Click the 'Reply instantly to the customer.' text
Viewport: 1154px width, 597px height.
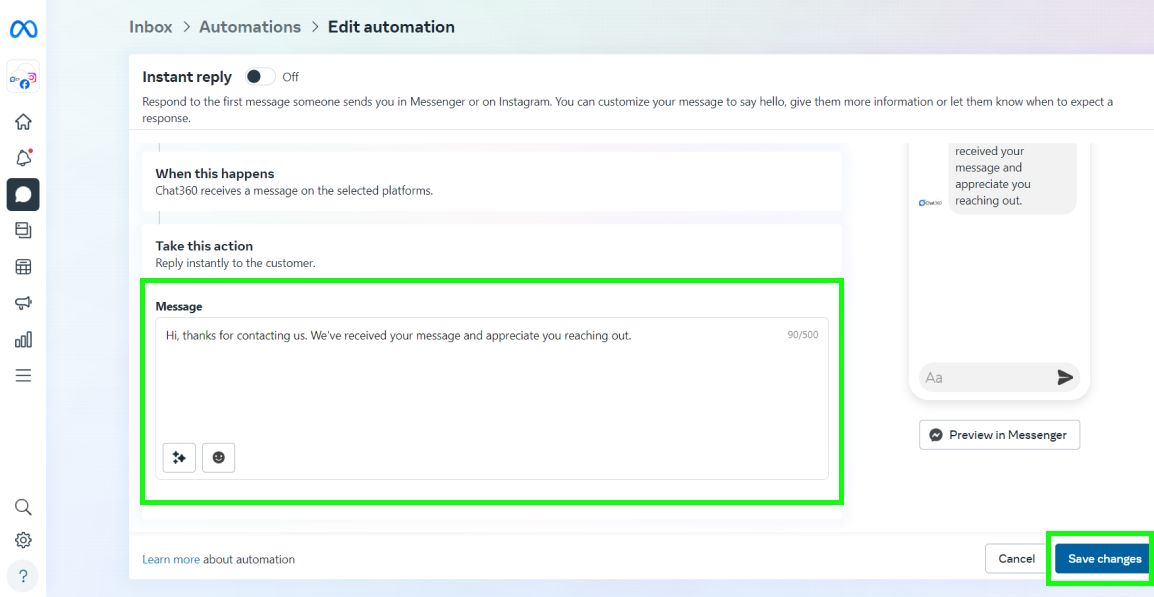pyautogui.click(x=236, y=263)
